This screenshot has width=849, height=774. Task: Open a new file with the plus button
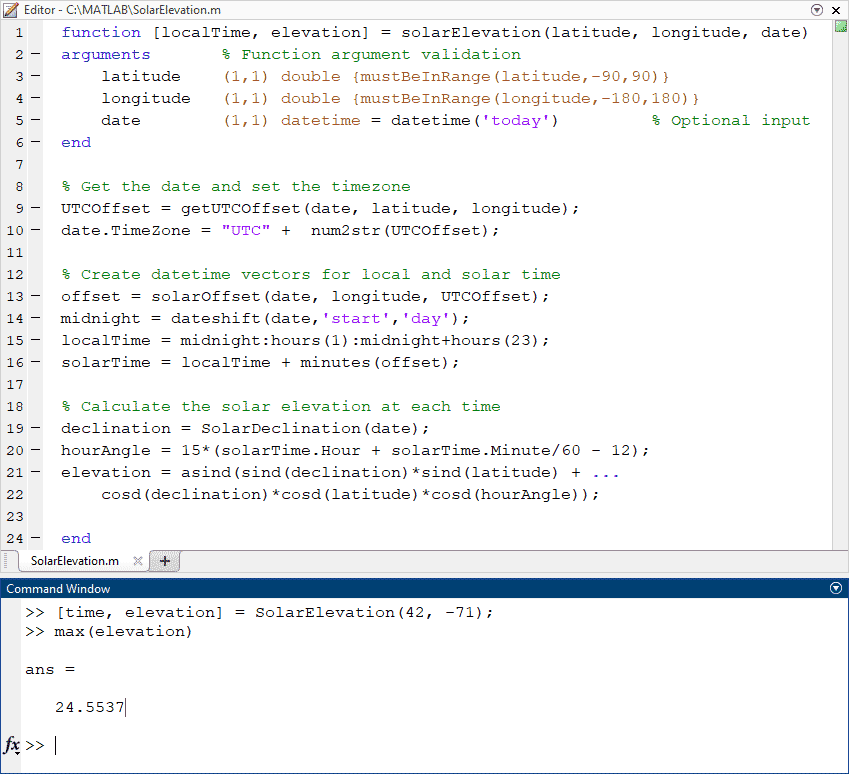point(163,561)
